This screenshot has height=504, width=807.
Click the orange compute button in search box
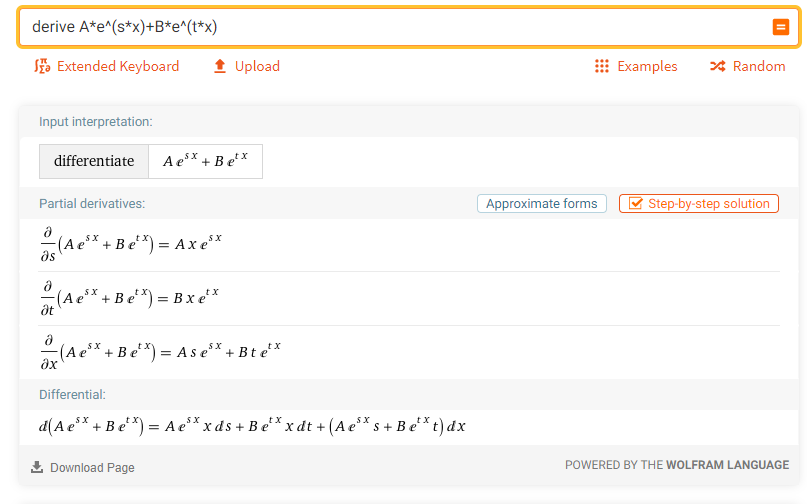click(x=781, y=27)
